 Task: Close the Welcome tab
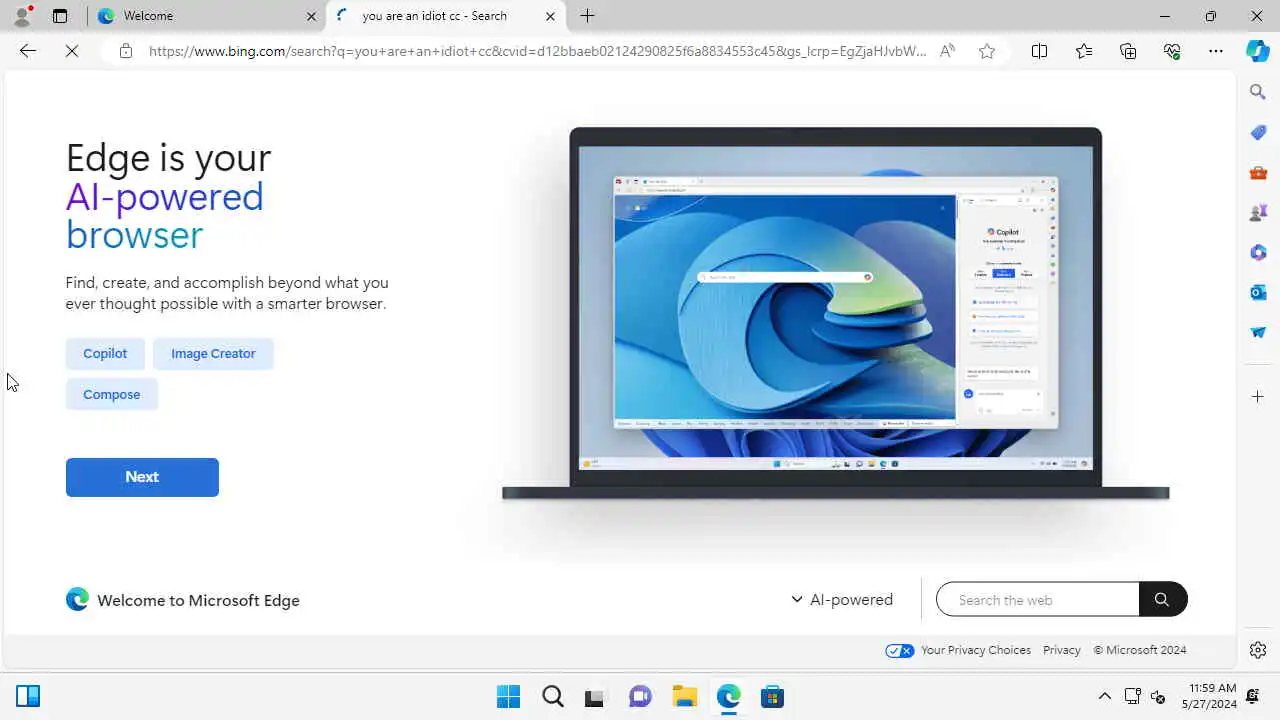pyautogui.click(x=311, y=16)
